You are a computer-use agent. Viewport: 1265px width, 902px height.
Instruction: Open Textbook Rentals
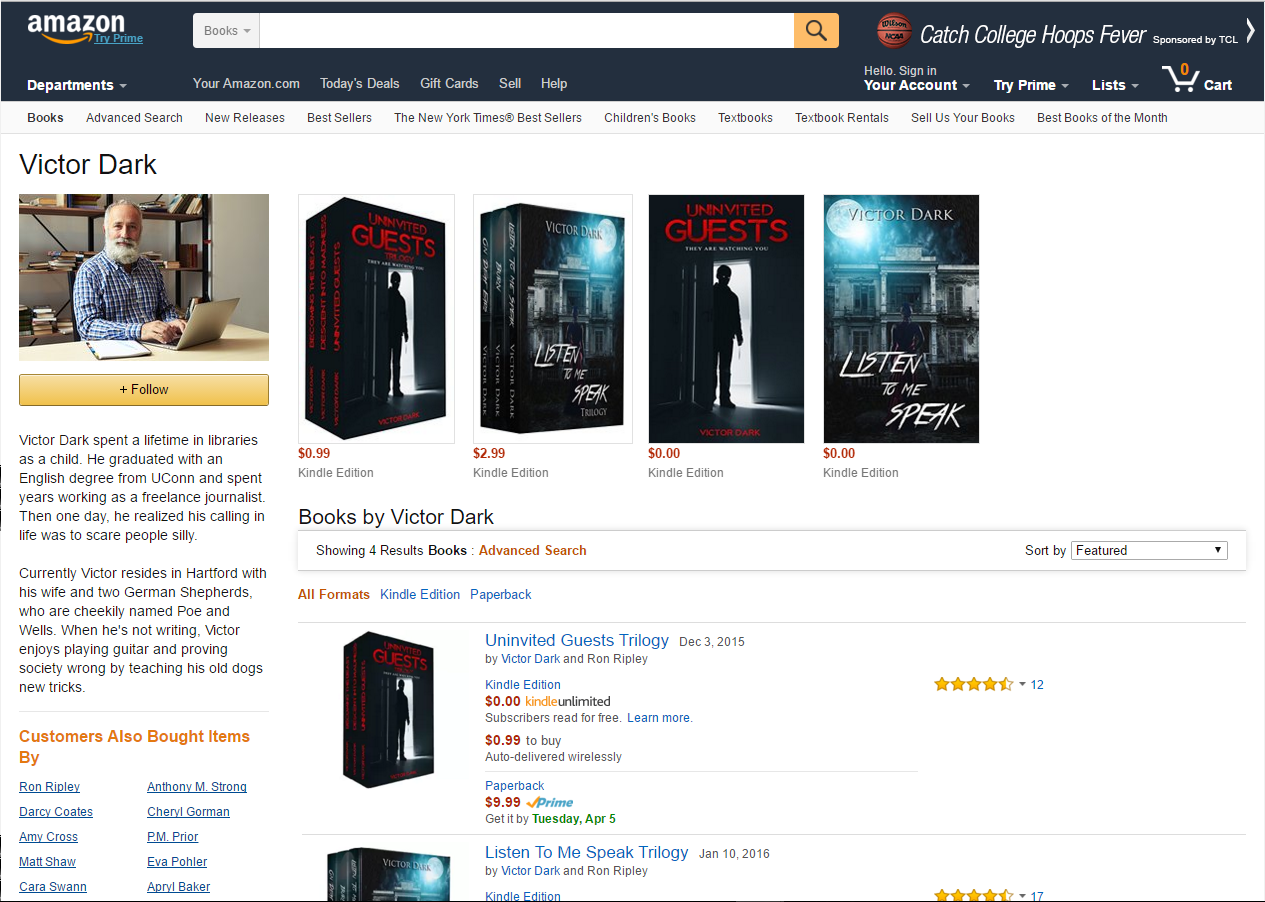pyautogui.click(x=842, y=118)
